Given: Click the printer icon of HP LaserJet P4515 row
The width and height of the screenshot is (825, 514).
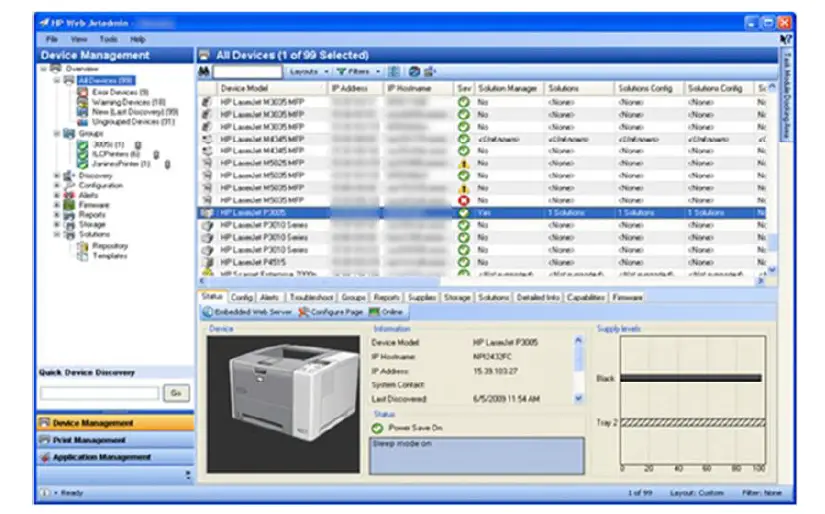Looking at the screenshot, I should (208, 262).
